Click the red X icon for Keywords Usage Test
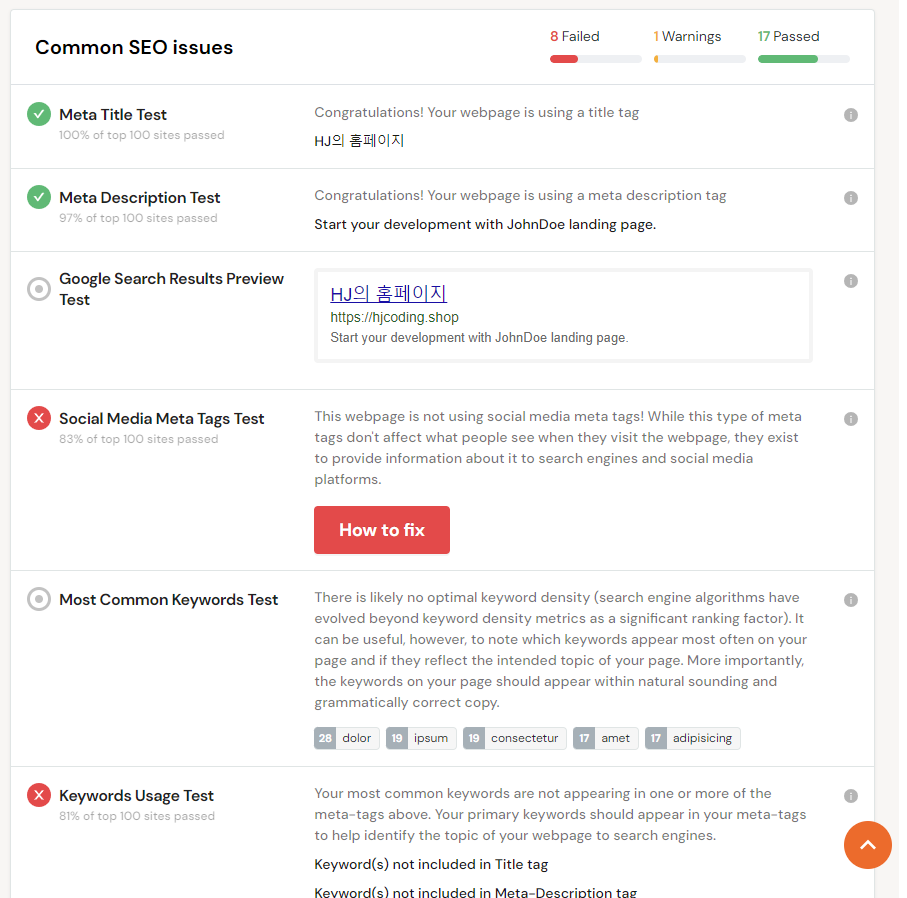Image resolution: width=907 pixels, height=898 pixels. pyautogui.click(x=39, y=795)
